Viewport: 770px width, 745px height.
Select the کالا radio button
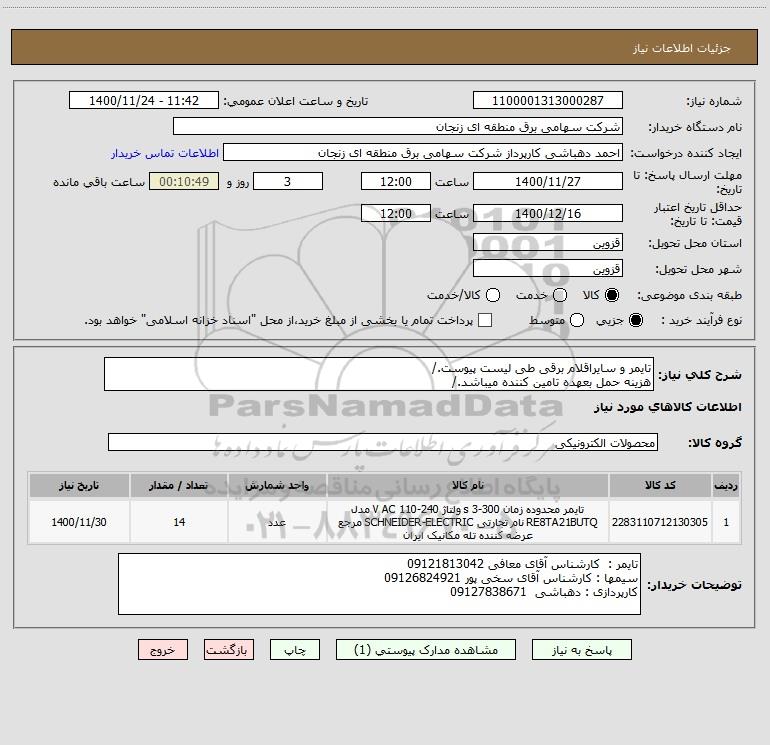tap(612, 295)
